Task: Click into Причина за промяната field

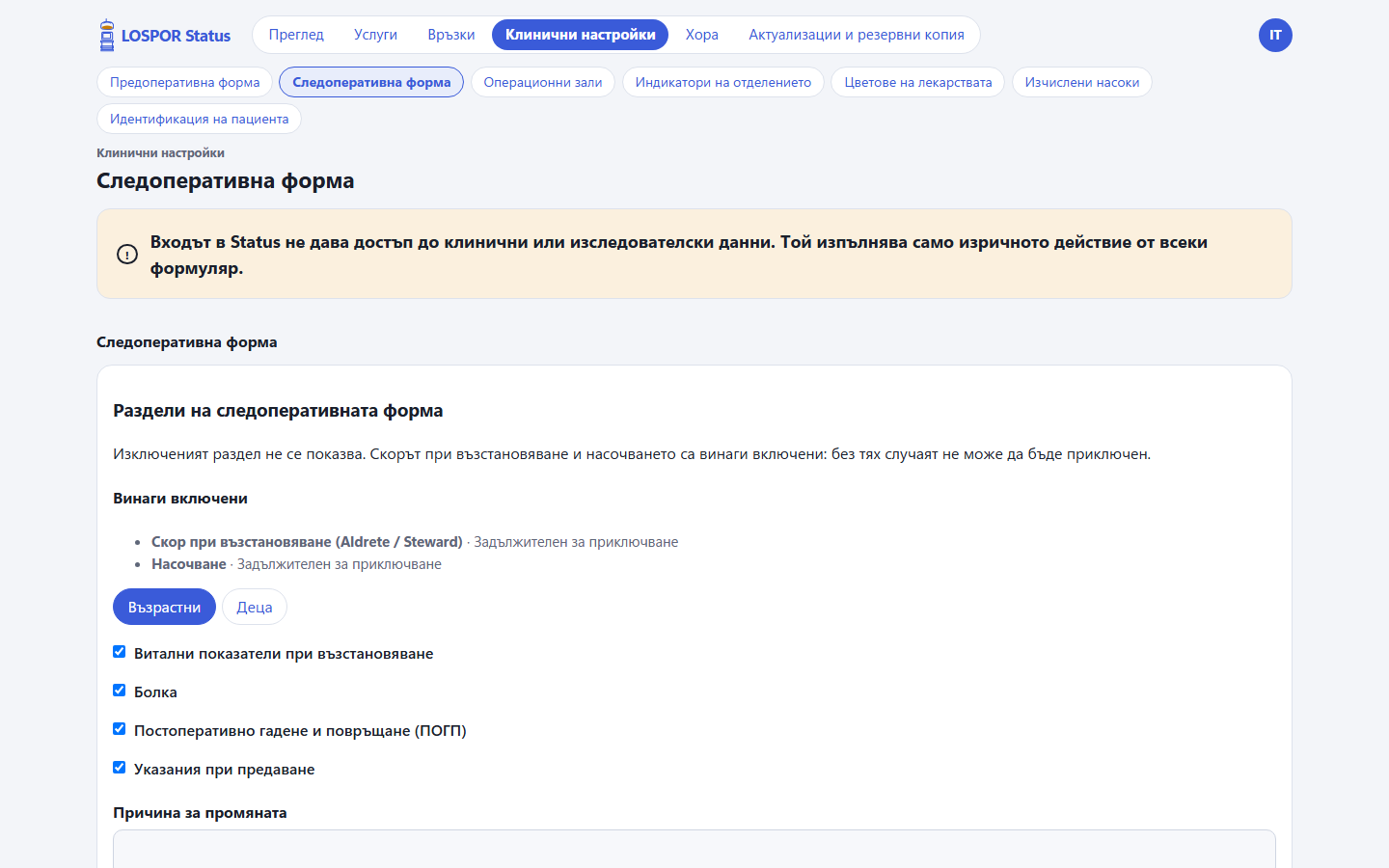Action: click(x=694, y=849)
